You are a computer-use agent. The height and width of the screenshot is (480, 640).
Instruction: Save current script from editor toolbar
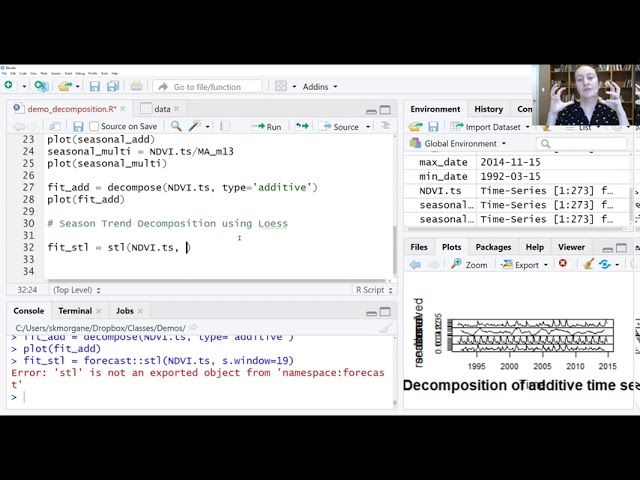[78, 127]
